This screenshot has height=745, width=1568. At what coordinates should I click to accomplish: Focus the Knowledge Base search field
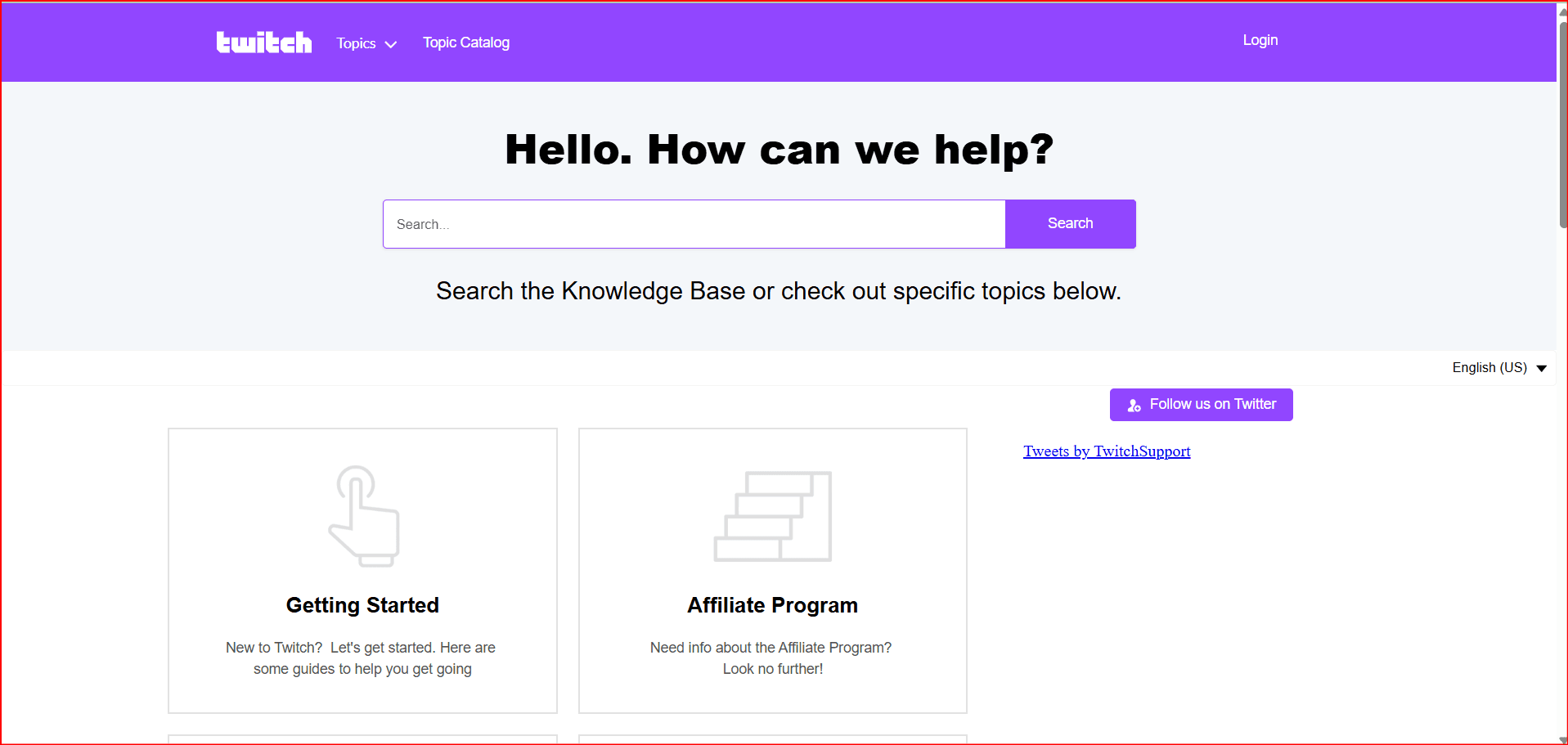pyautogui.click(x=694, y=224)
